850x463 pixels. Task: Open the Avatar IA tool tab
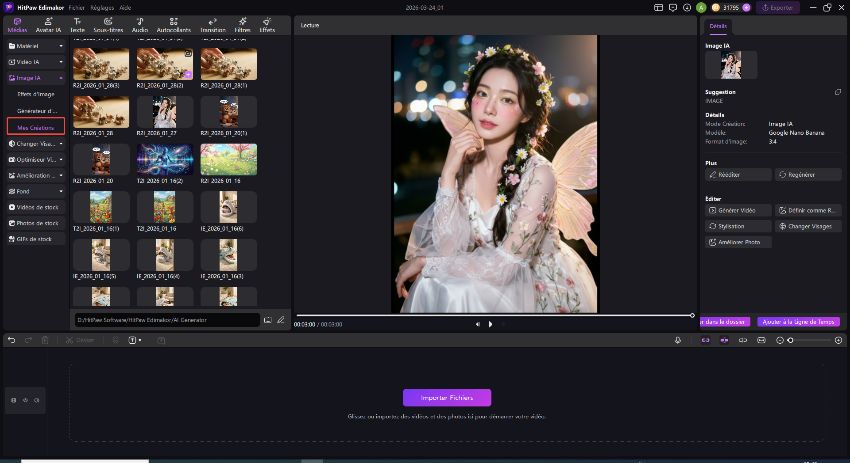coord(49,26)
